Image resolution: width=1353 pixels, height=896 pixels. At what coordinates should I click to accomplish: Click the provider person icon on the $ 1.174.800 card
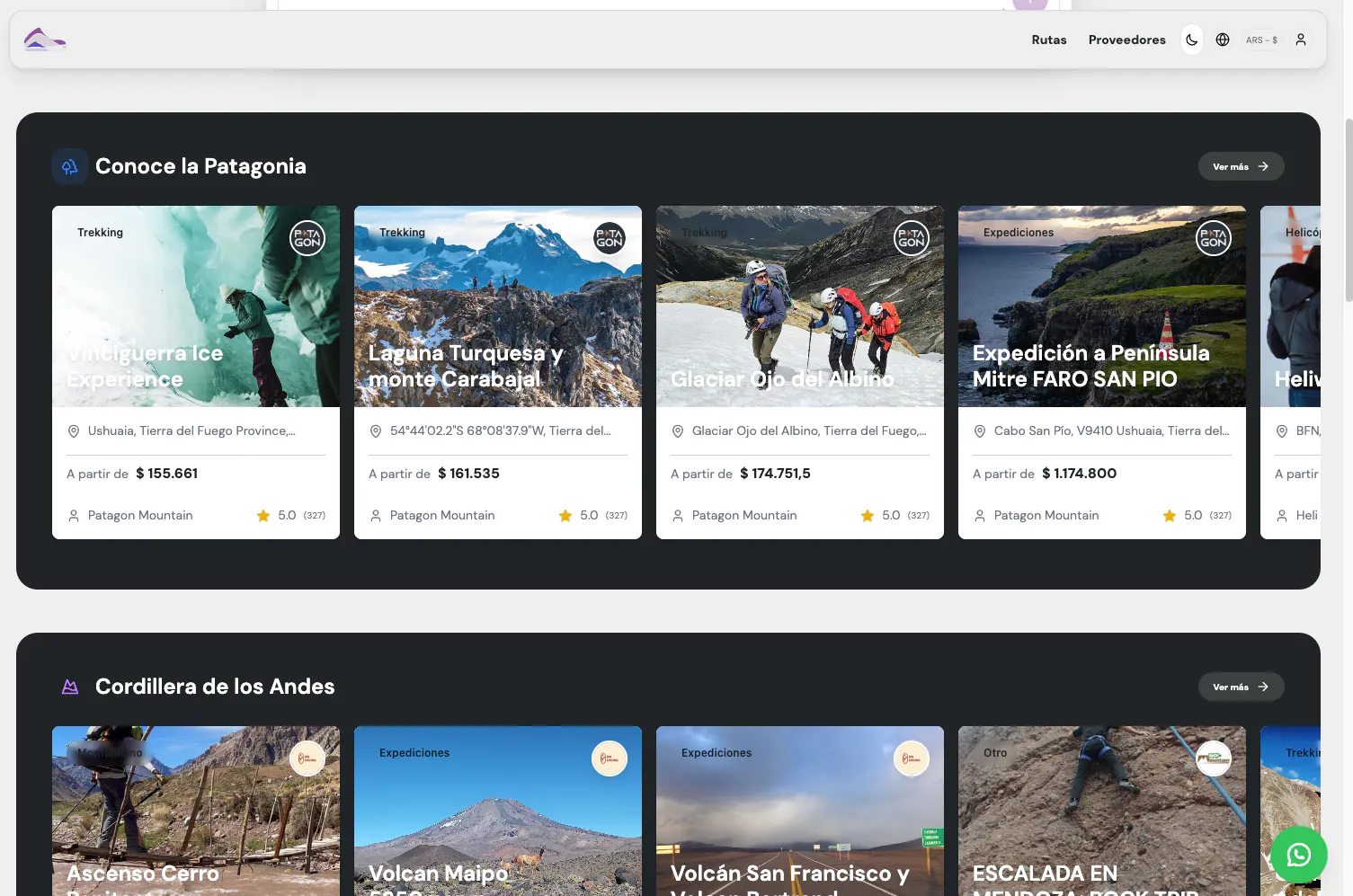tap(980, 516)
